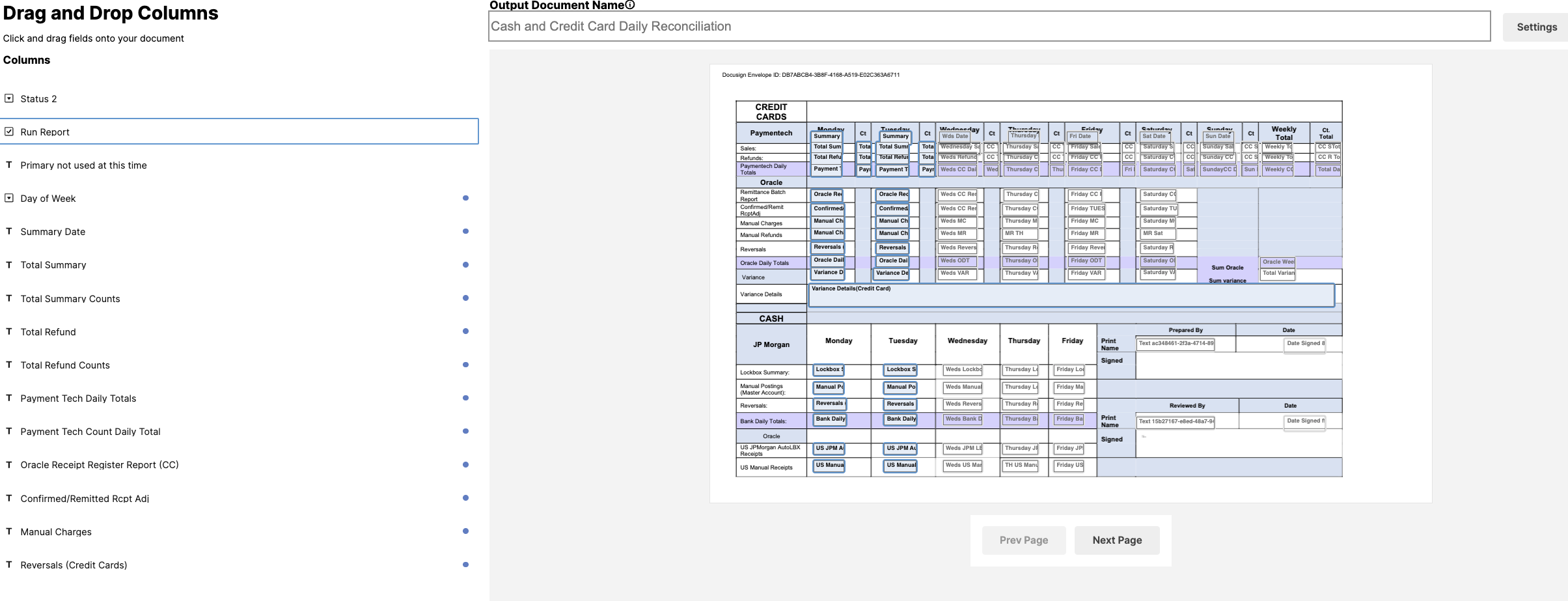Select the Payment Tech Count Daily Total column
This screenshot has width=1568, height=601.
[x=90, y=432]
